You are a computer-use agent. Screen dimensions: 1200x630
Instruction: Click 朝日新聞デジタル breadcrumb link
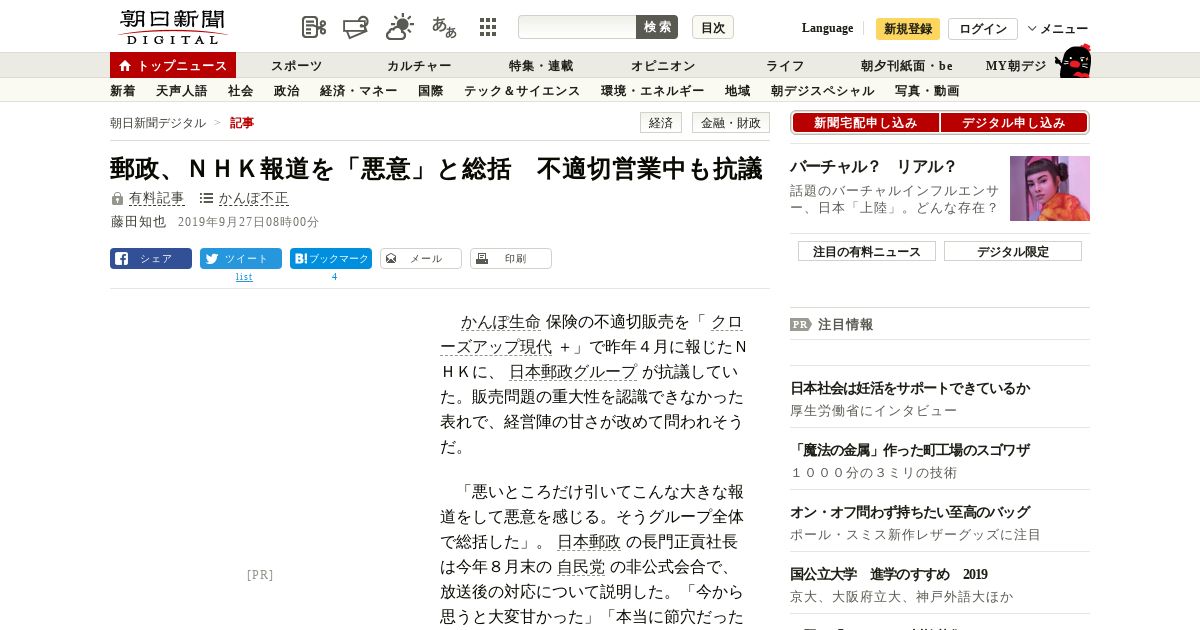click(x=158, y=123)
